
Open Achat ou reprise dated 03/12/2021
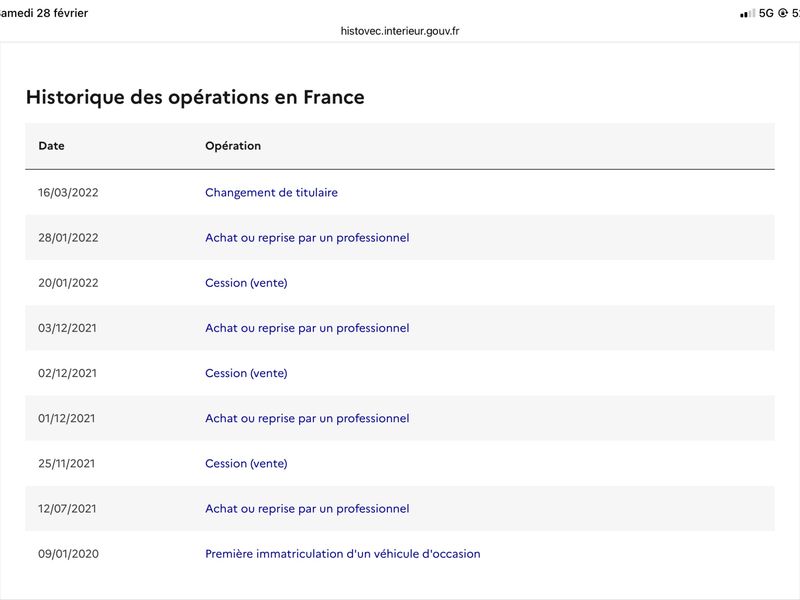pos(307,328)
